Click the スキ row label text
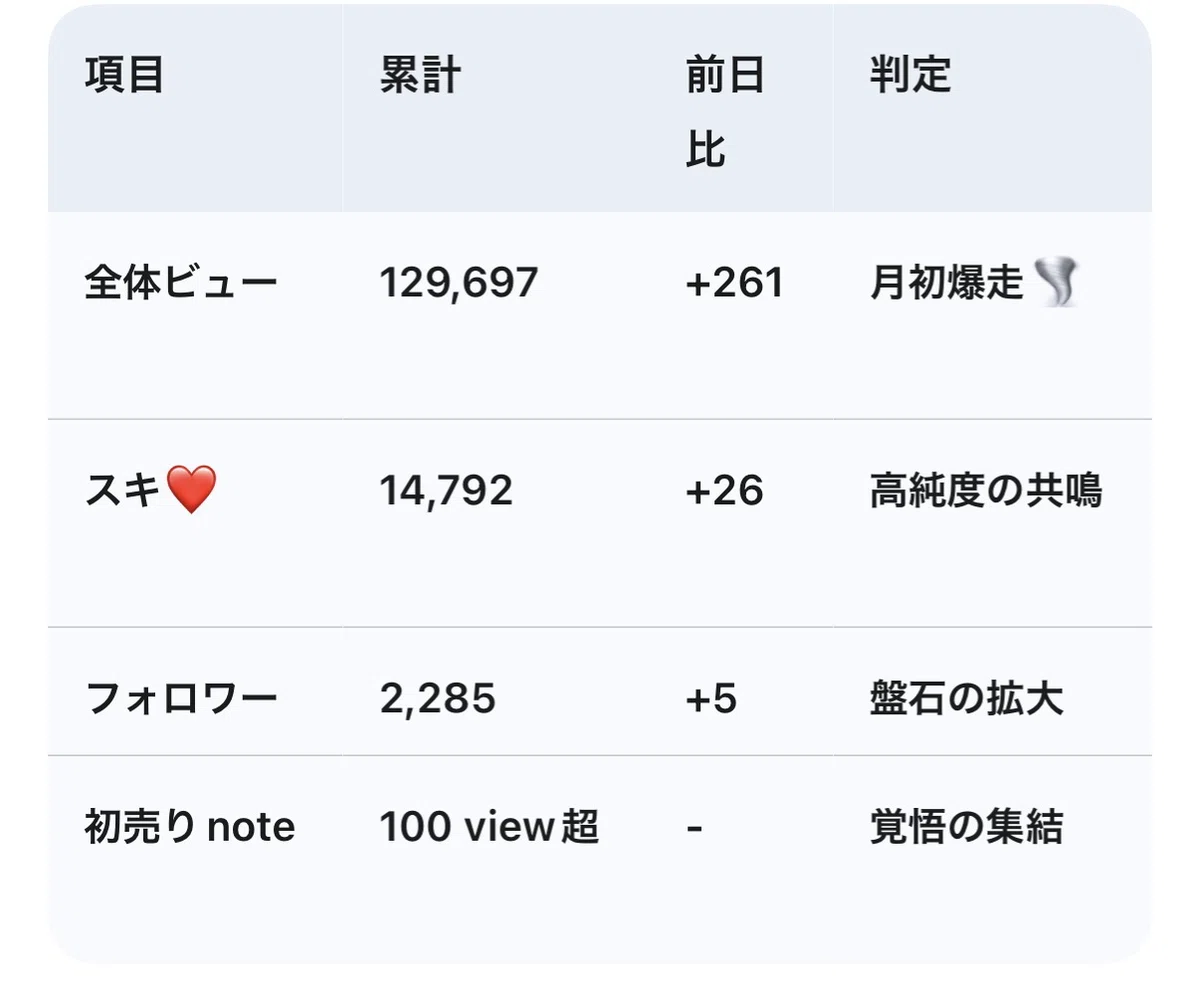This screenshot has height=984, width=1200. click(x=124, y=491)
